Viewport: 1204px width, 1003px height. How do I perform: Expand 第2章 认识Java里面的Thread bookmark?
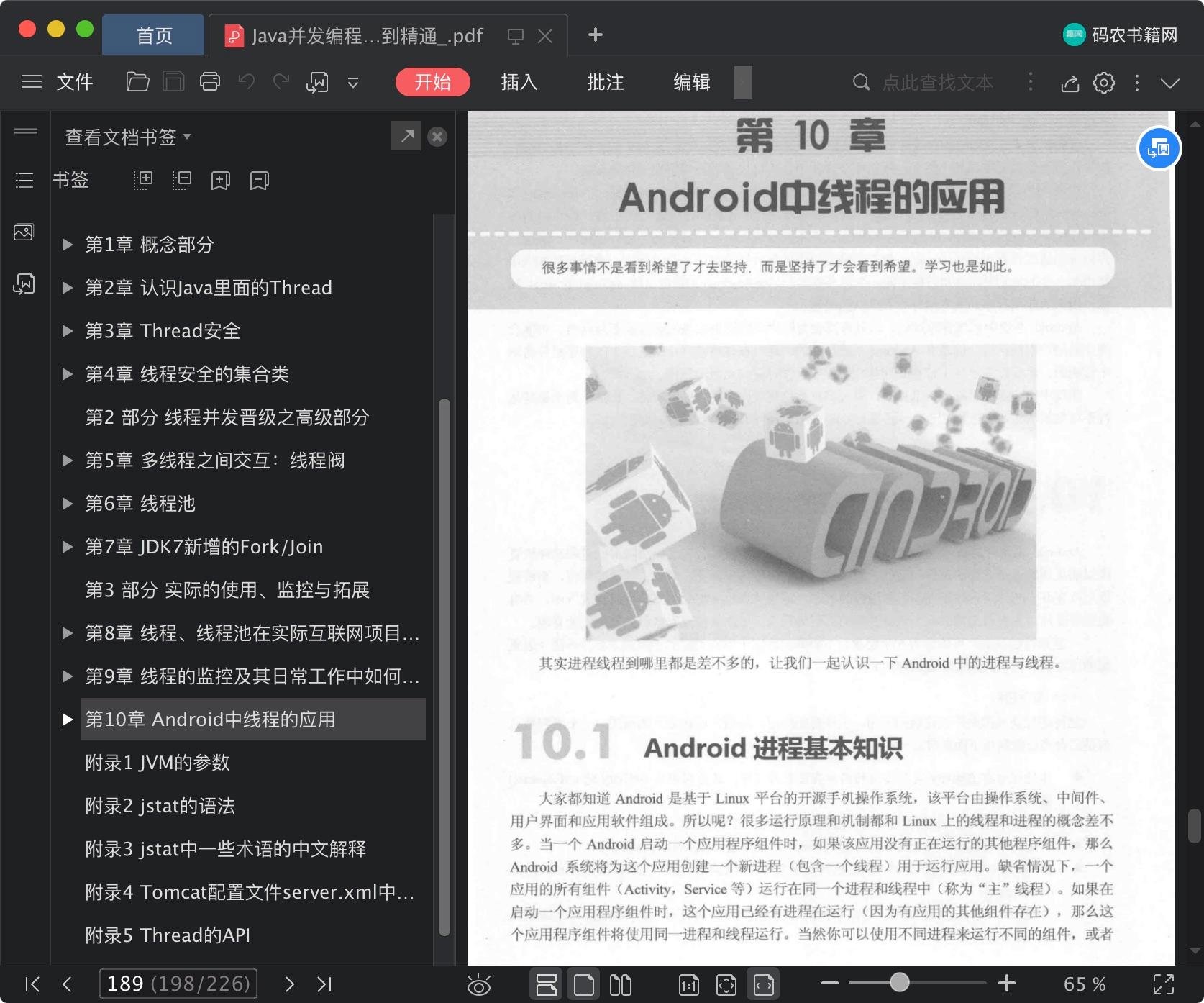(68, 288)
